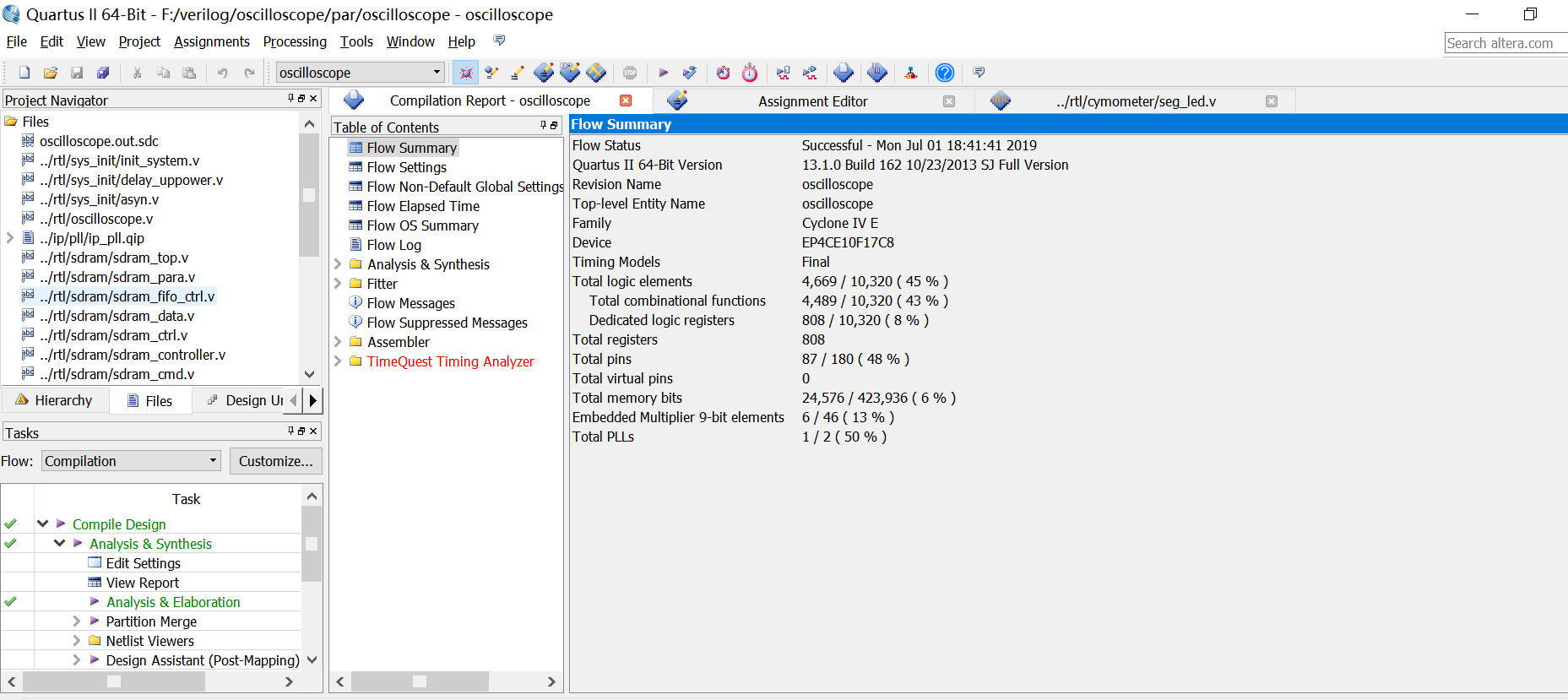Expand the ../ip/pll/ip_pll.qip file node
The height and width of the screenshot is (700, 1568).
tap(10, 238)
